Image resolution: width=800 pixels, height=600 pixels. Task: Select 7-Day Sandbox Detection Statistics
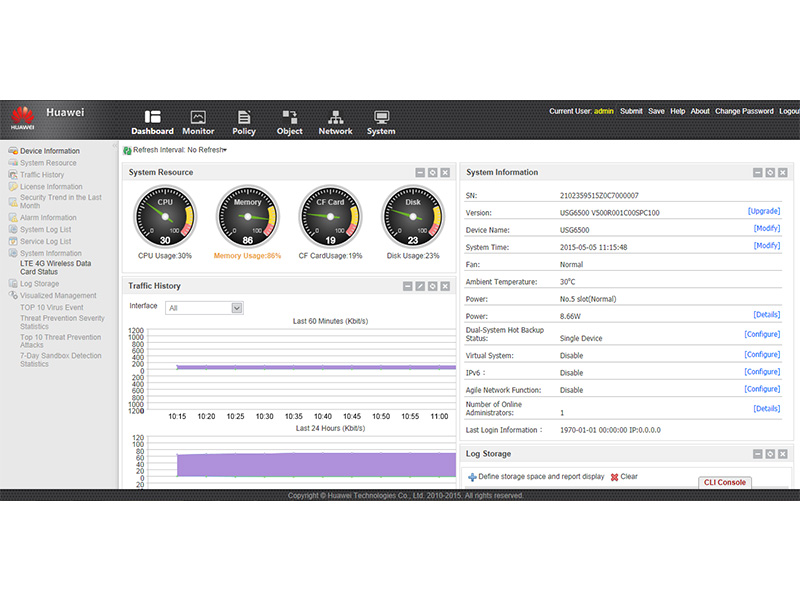tap(60, 360)
